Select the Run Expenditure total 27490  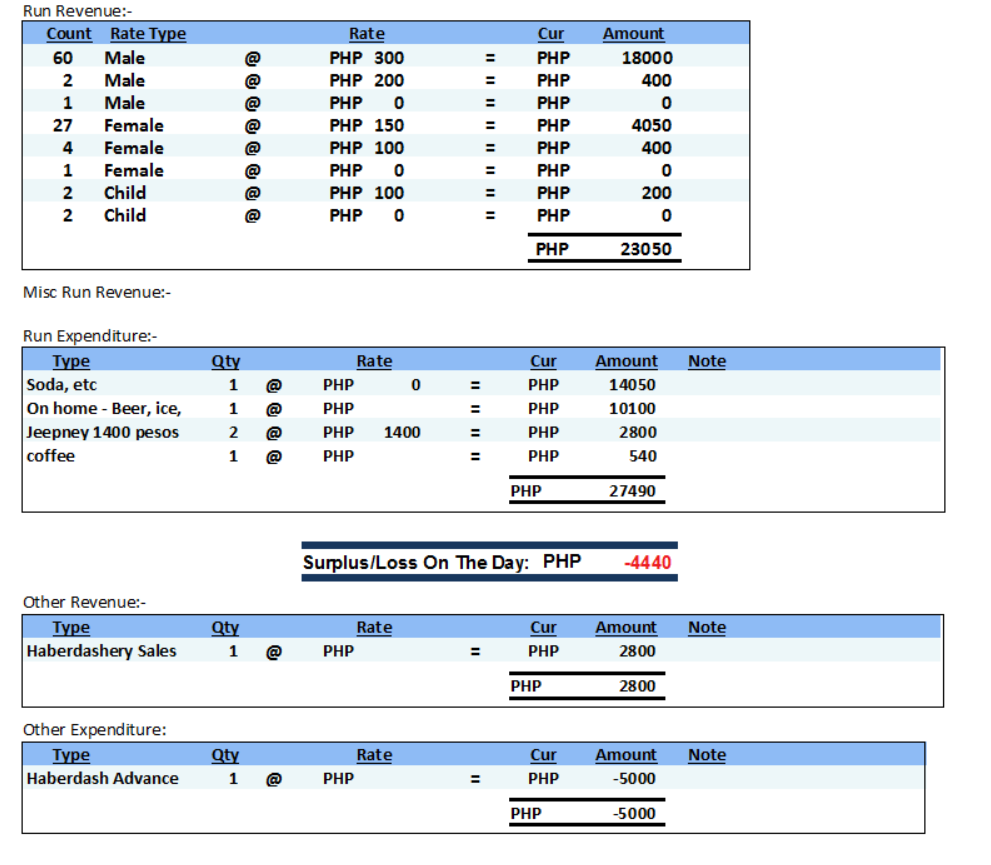(632, 491)
